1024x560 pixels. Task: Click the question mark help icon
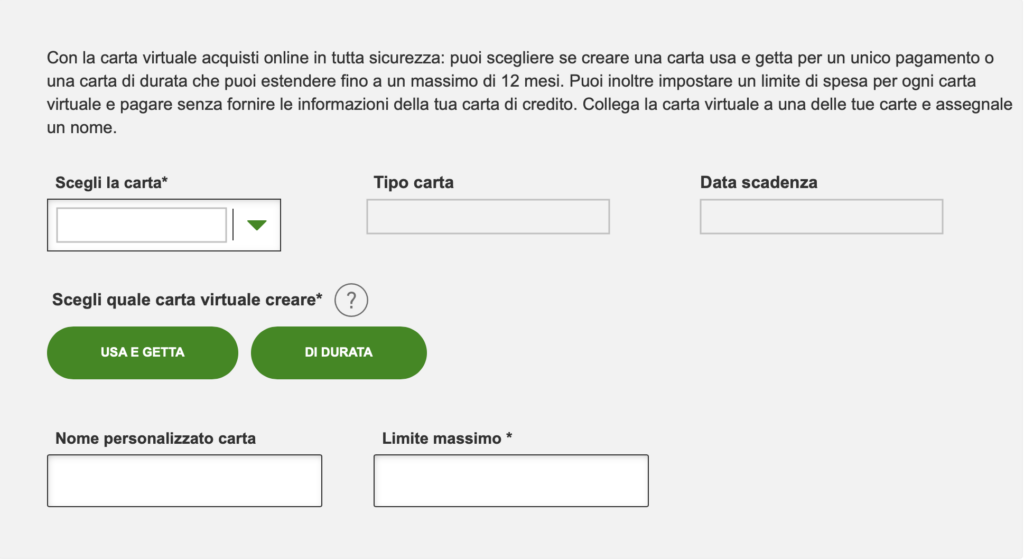click(352, 300)
